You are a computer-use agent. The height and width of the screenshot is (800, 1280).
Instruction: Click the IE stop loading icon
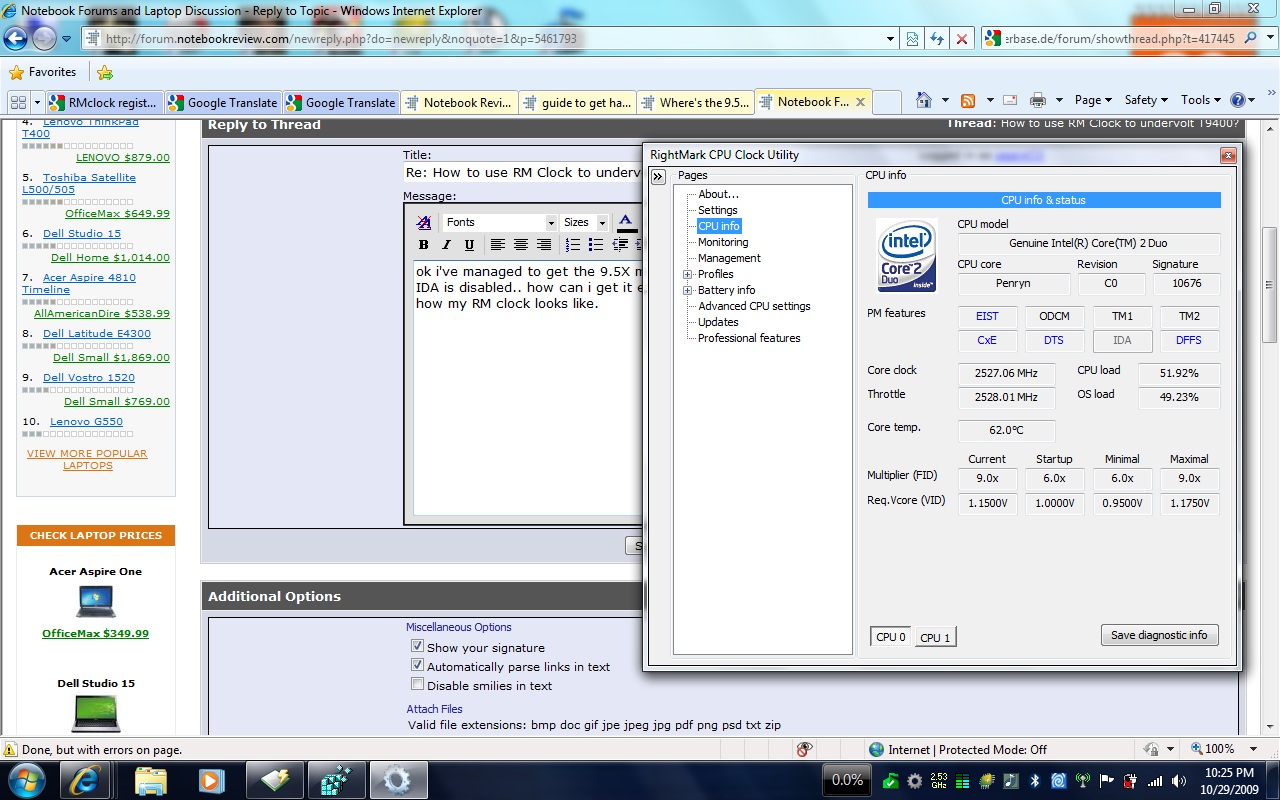click(961, 39)
